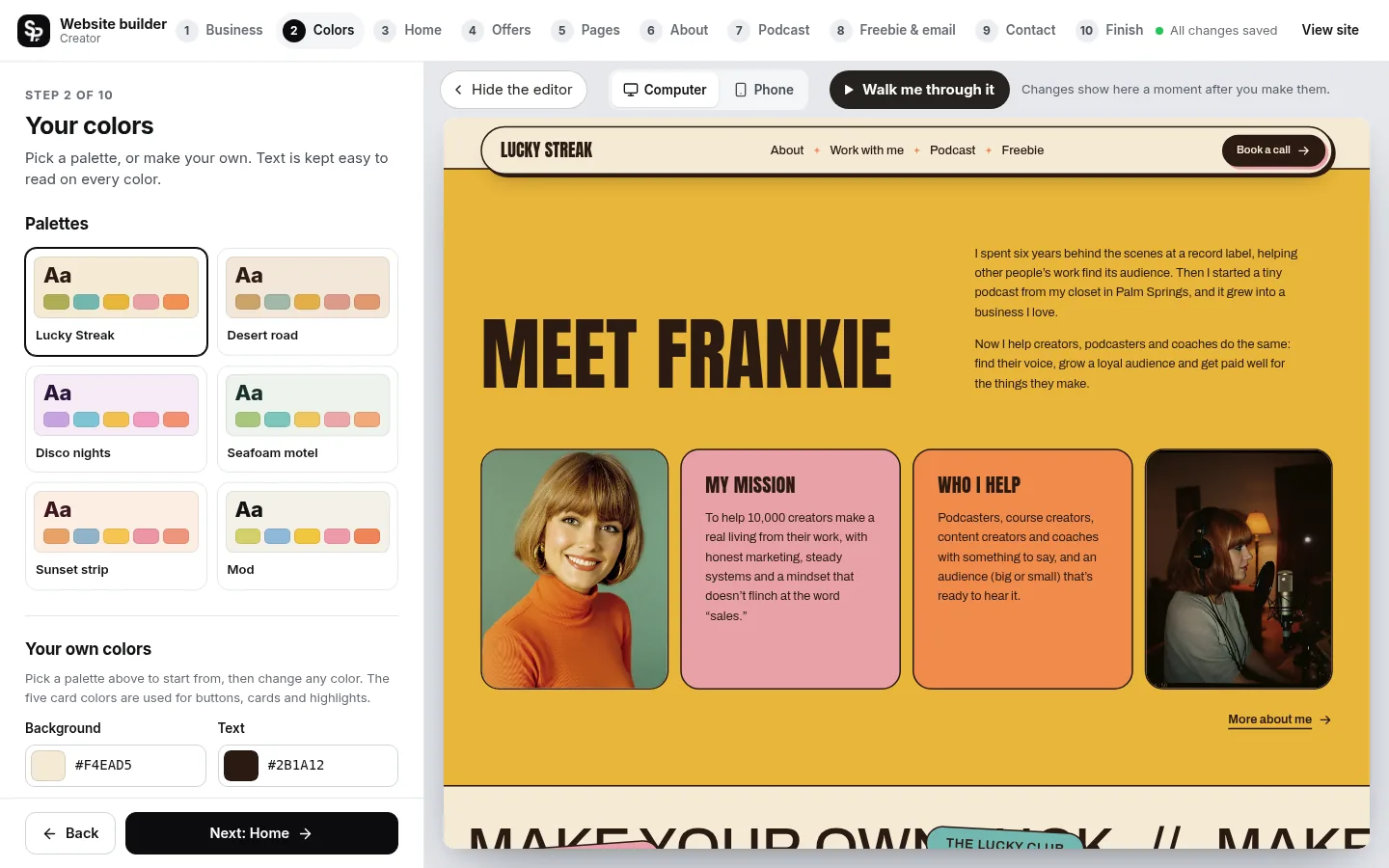The image size is (1389, 868).
Task: Choose the Sunset strip palette
Action: pos(116,536)
